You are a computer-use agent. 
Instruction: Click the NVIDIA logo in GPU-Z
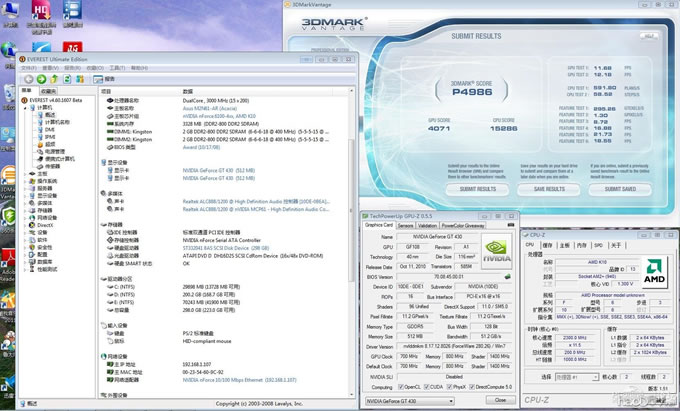496,253
